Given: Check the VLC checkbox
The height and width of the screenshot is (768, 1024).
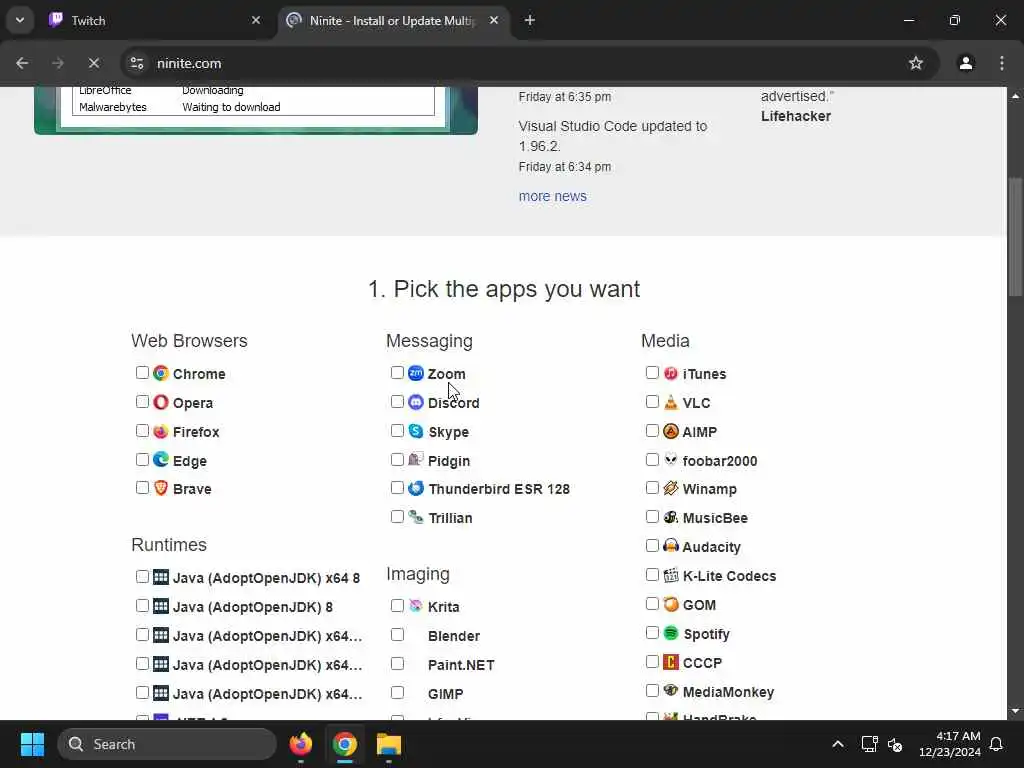Looking at the screenshot, I should [x=652, y=402].
